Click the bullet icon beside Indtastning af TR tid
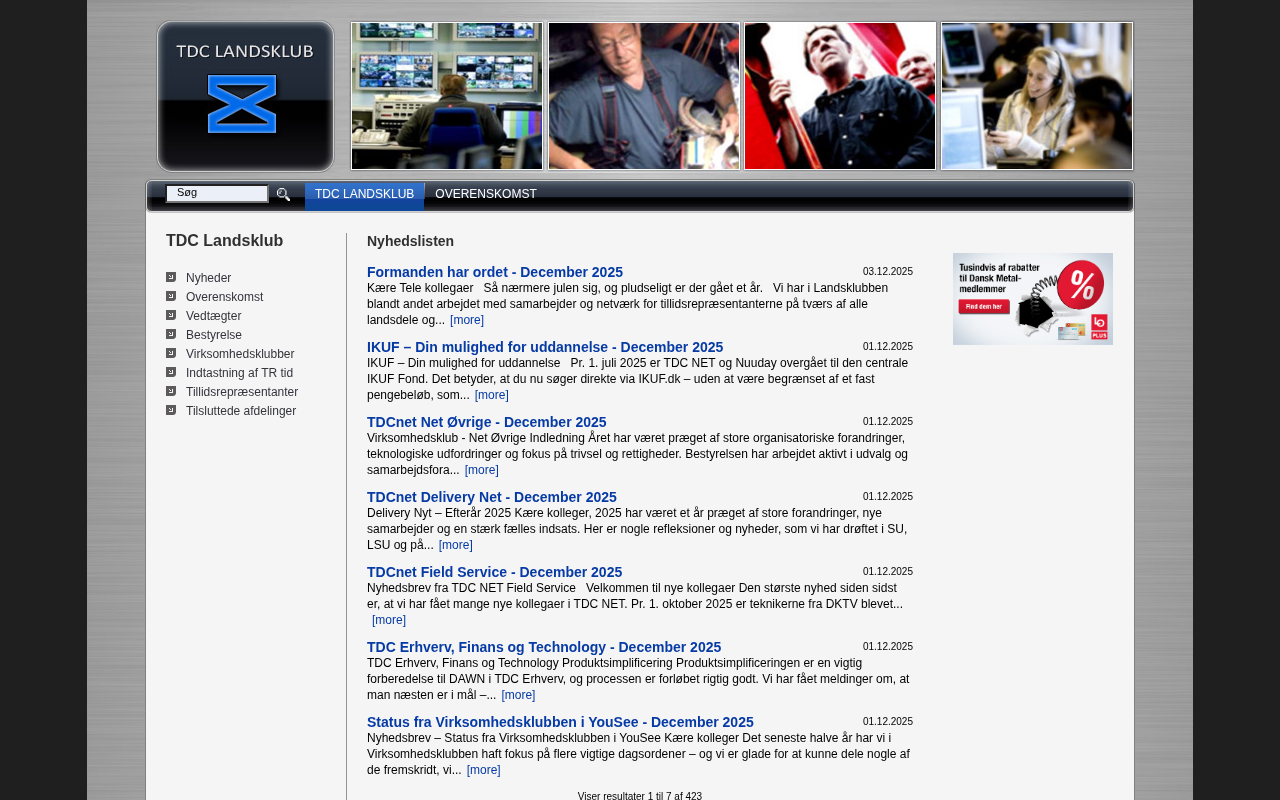Image resolution: width=1280 pixels, height=800 pixels. (171, 372)
